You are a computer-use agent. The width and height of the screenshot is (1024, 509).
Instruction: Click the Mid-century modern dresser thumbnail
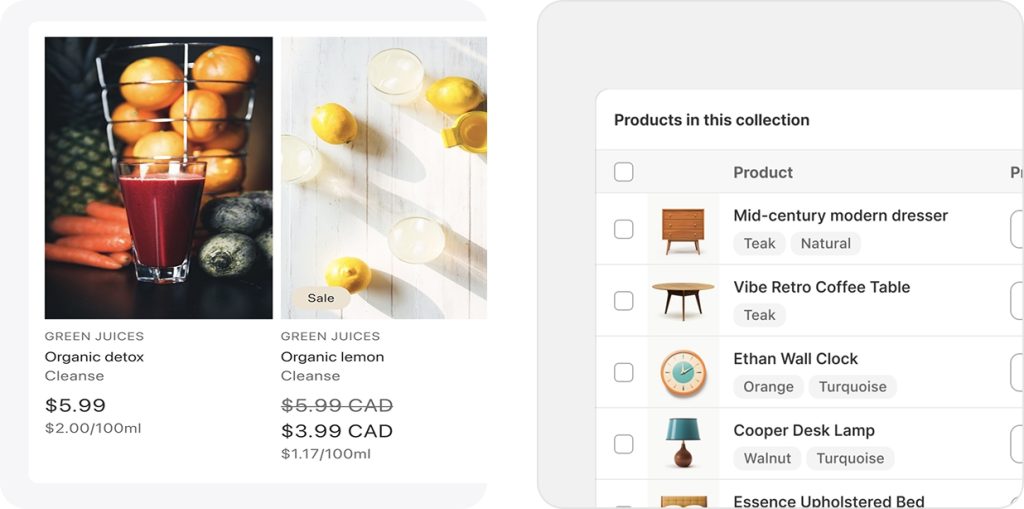[683, 230]
